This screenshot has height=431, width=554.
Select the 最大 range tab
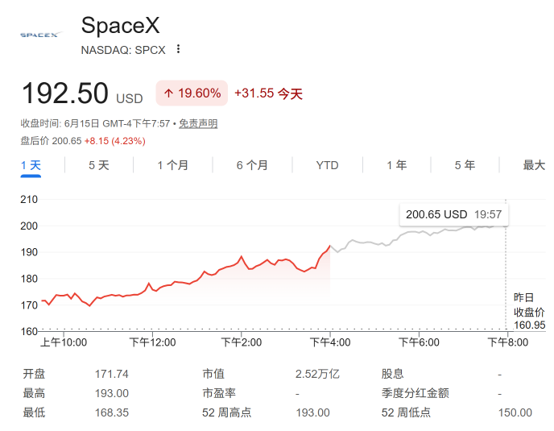[534, 165]
